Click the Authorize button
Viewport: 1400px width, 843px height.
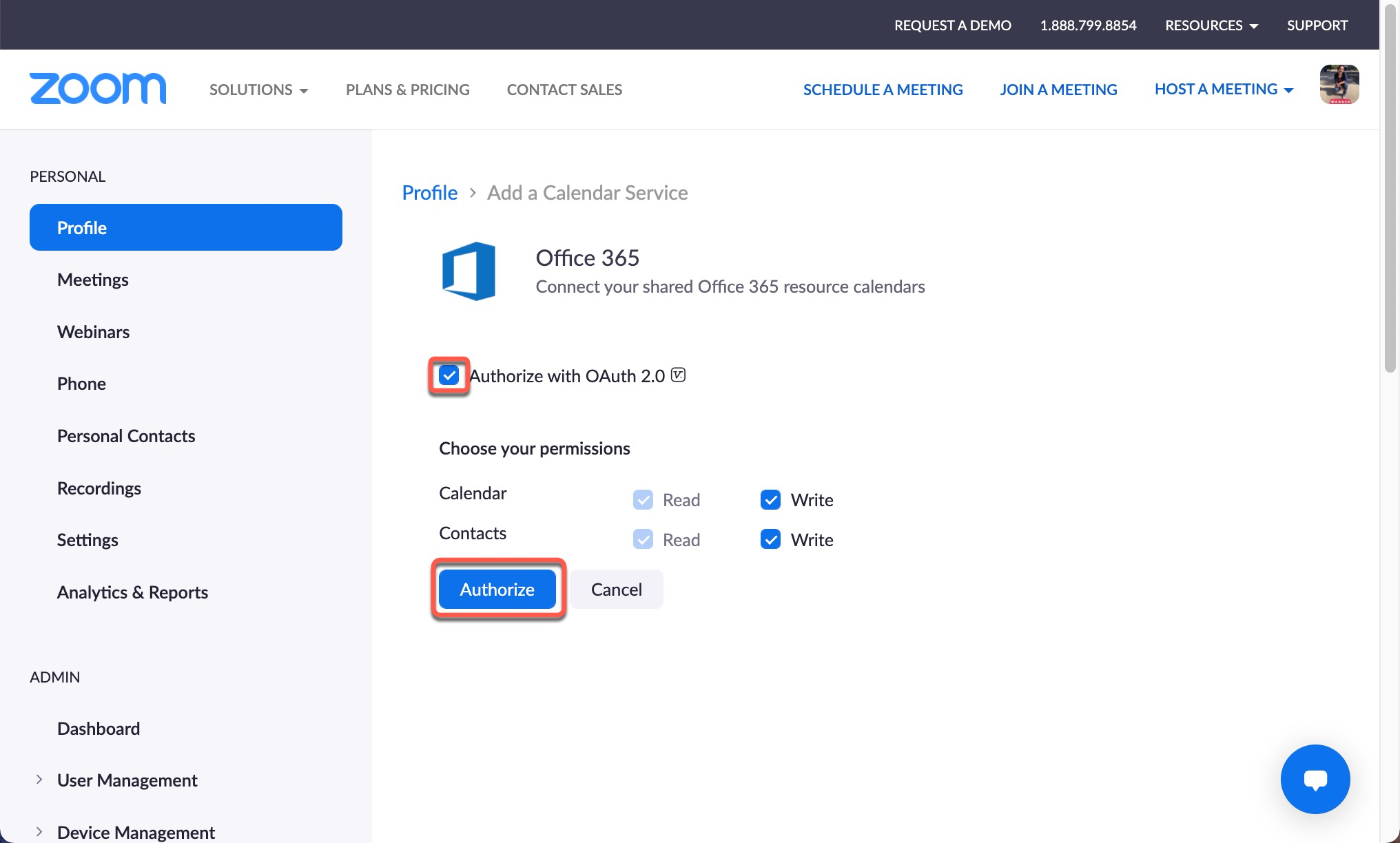[497, 589]
